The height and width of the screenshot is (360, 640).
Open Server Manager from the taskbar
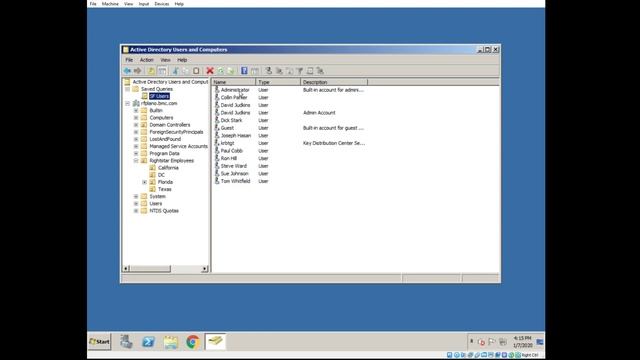pyautogui.click(x=126, y=342)
